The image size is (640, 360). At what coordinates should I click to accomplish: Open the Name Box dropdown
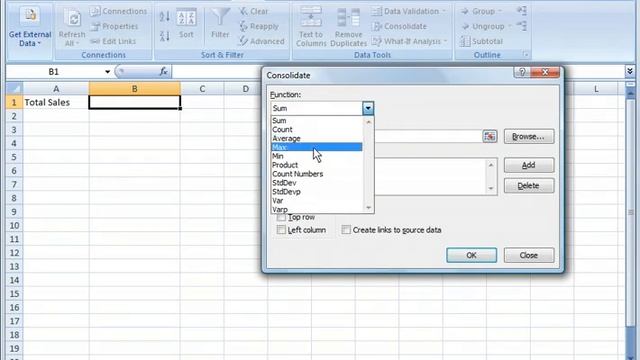(x=107, y=72)
